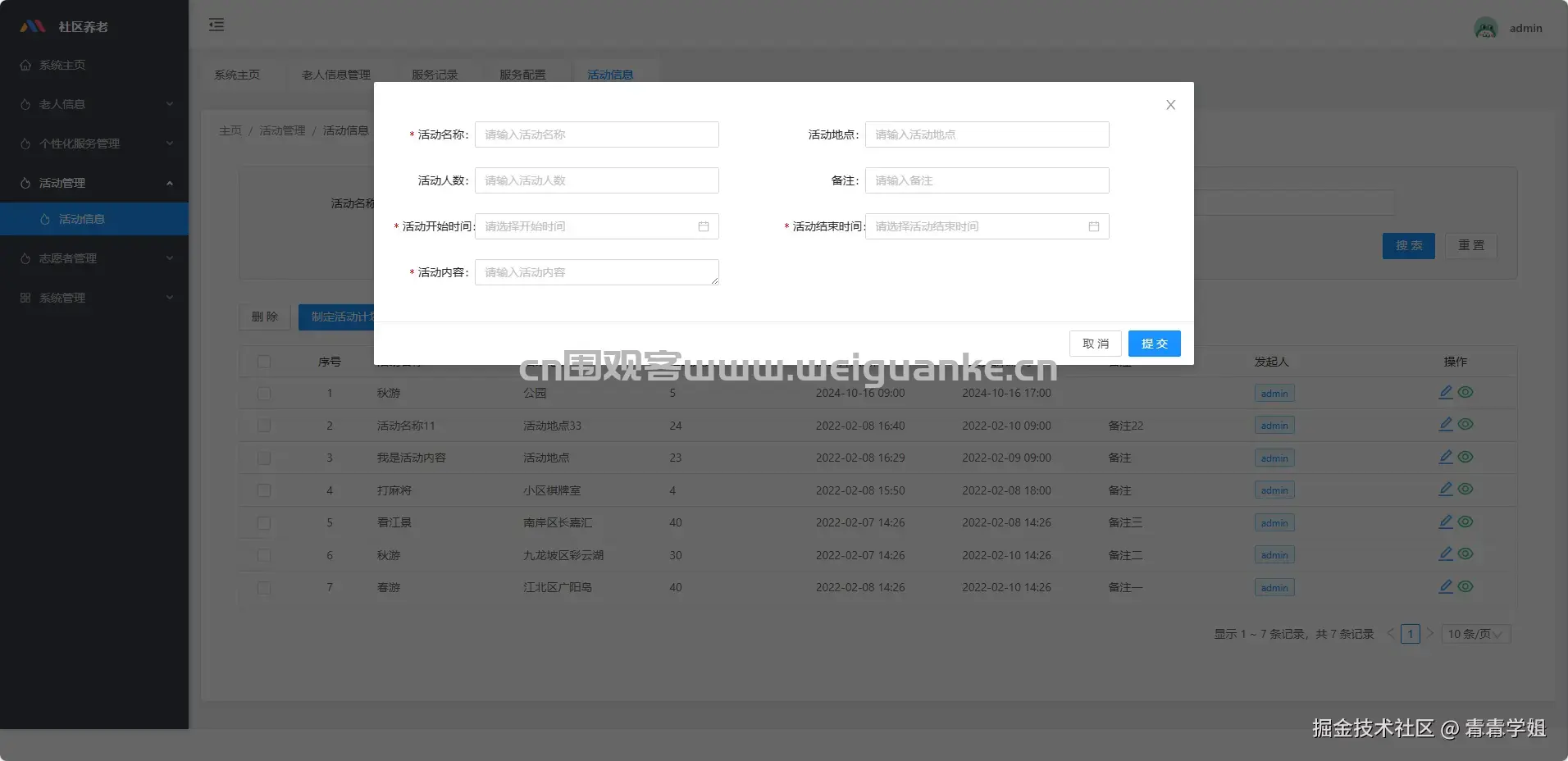Select page 1 in pagination

point(1411,634)
